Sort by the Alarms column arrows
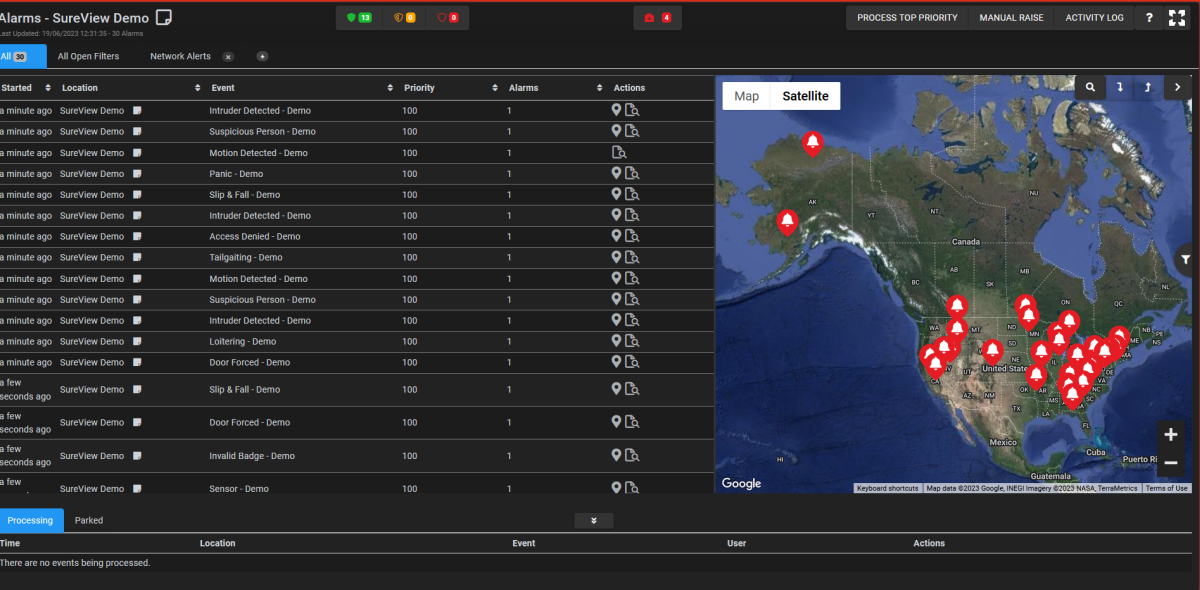1200x590 pixels. [600, 88]
